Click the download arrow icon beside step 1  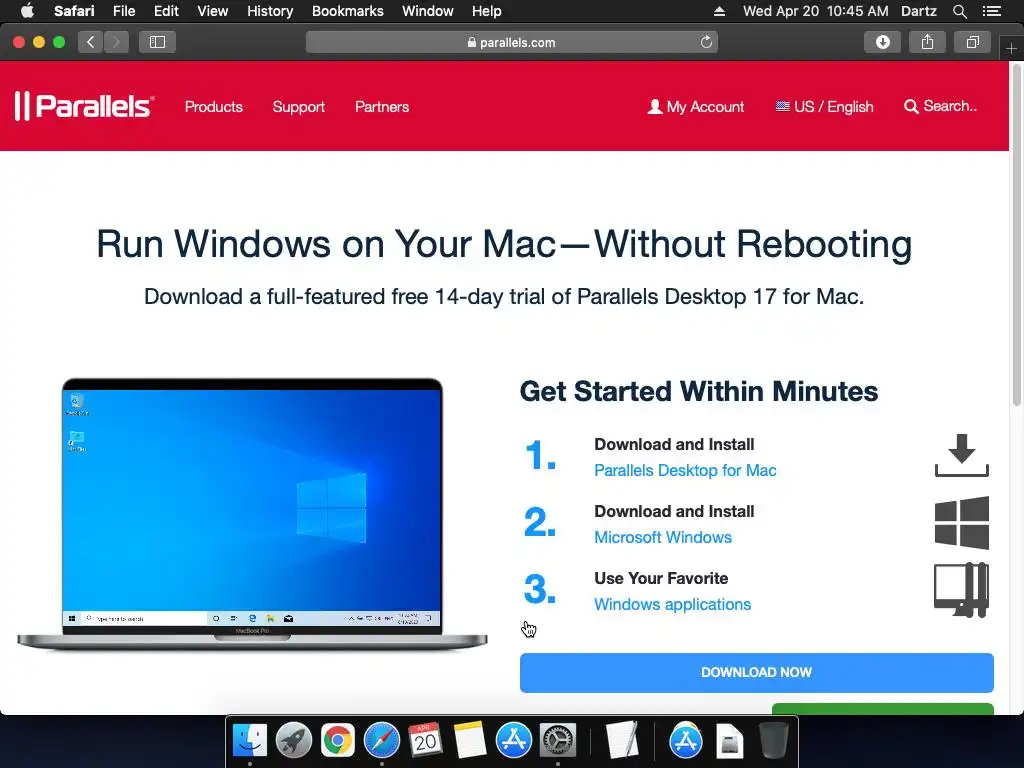click(x=962, y=455)
